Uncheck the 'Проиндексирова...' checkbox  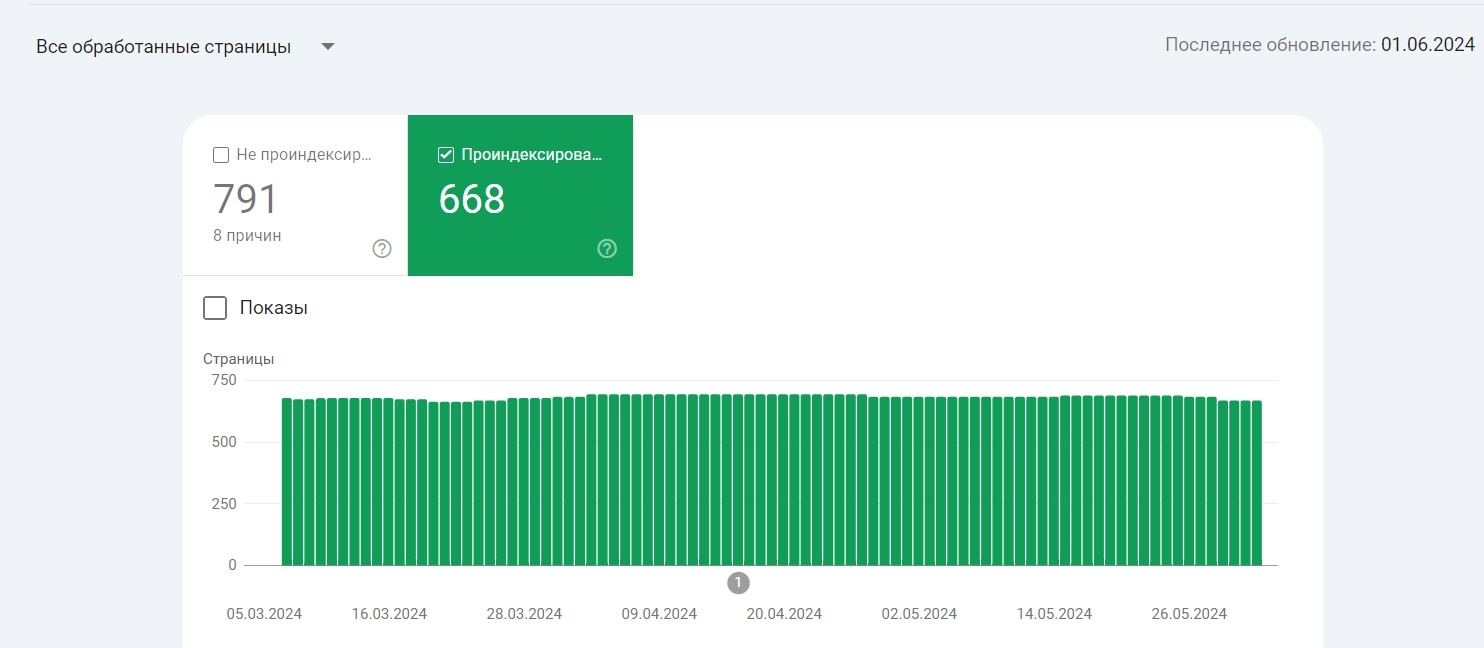coord(446,155)
